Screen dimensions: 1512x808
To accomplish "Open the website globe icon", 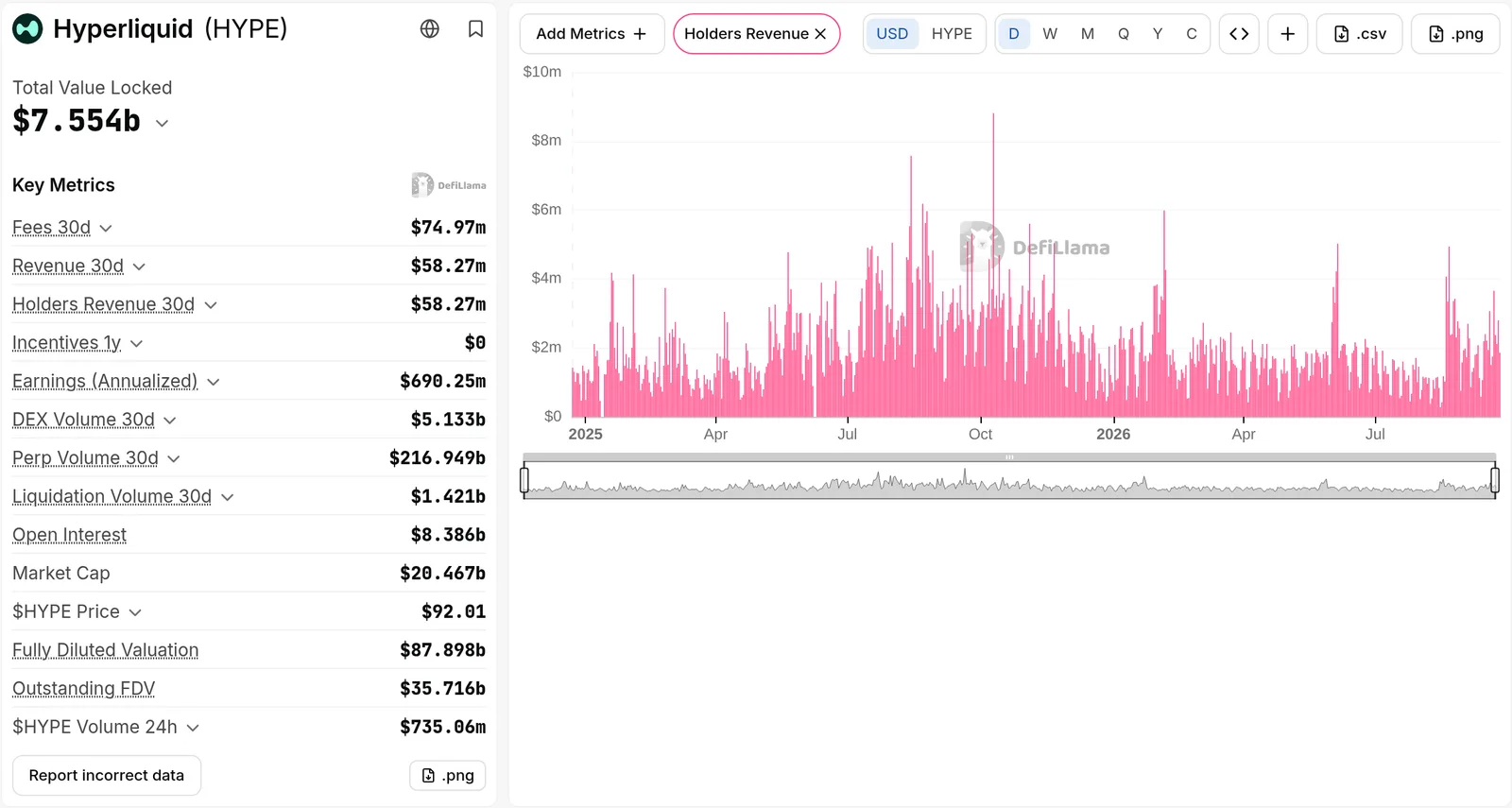I will click(x=430, y=29).
